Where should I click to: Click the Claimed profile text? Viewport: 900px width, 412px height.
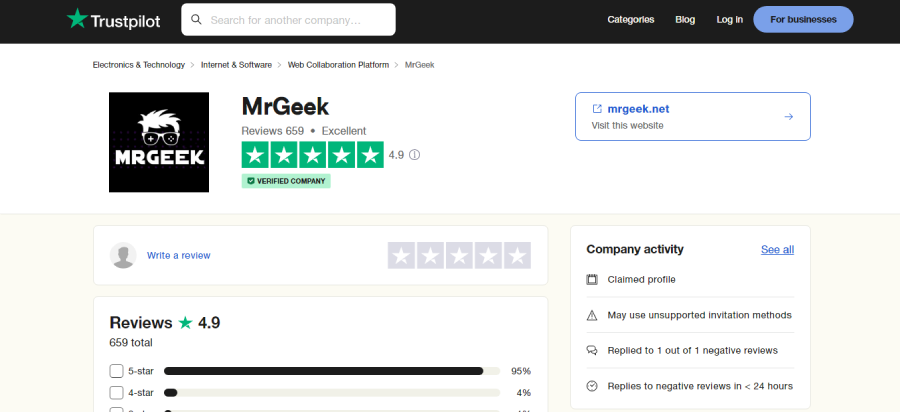pos(642,279)
